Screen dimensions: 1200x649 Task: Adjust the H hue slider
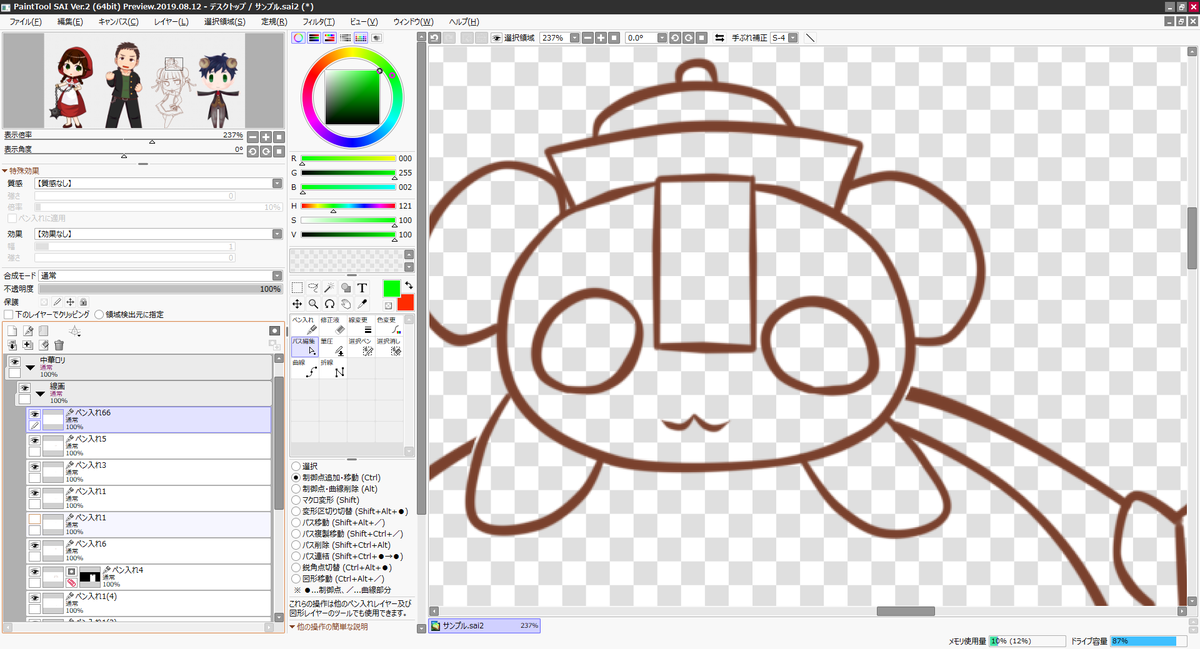coord(348,206)
